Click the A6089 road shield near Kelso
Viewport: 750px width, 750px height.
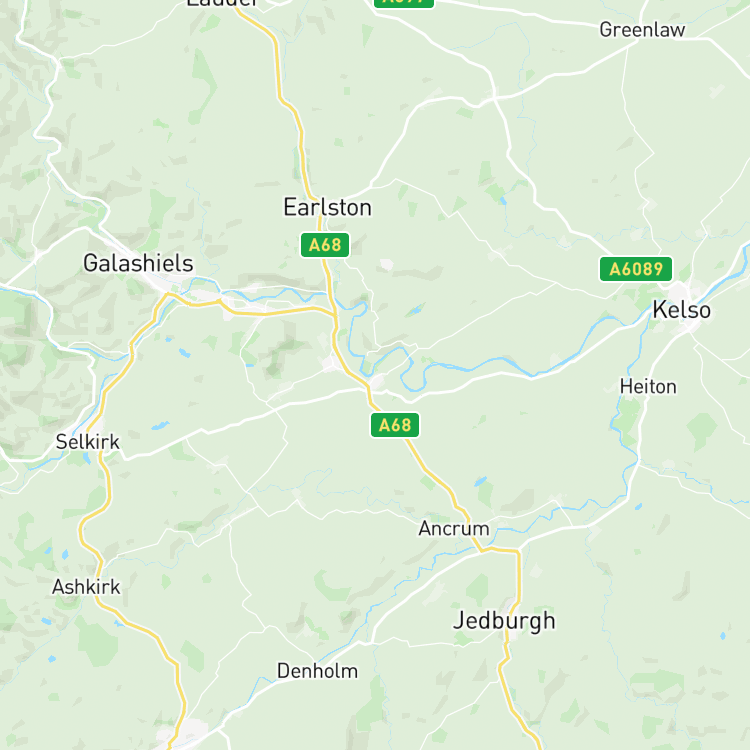point(636,269)
